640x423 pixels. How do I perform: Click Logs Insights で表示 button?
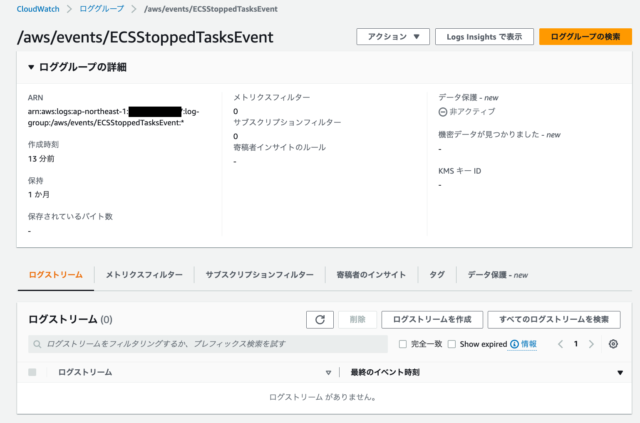click(x=484, y=37)
